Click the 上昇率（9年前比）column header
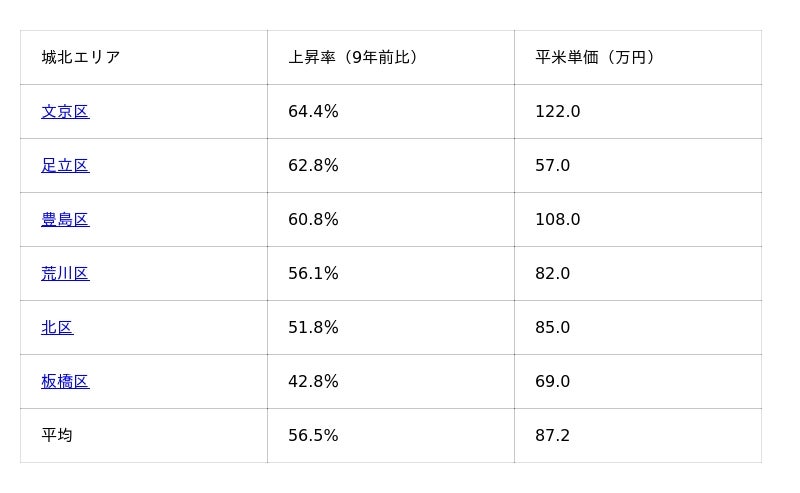800x493 pixels. click(353, 58)
